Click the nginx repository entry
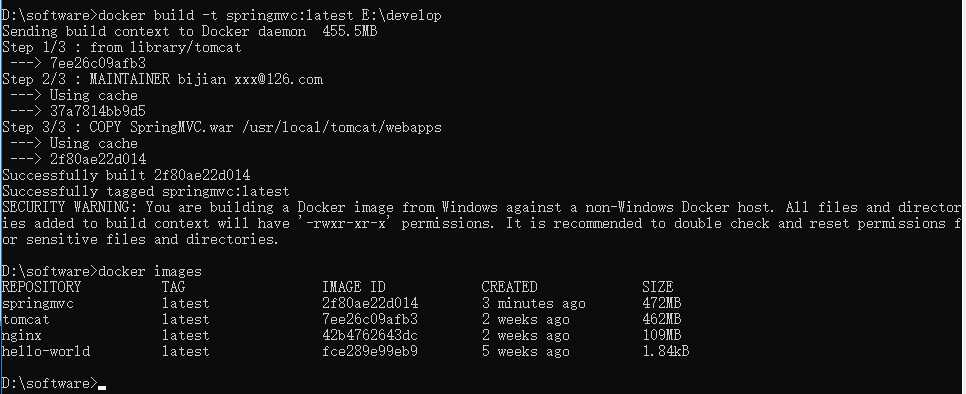Image resolution: width=966 pixels, height=394 pixels. pos(22,336)
